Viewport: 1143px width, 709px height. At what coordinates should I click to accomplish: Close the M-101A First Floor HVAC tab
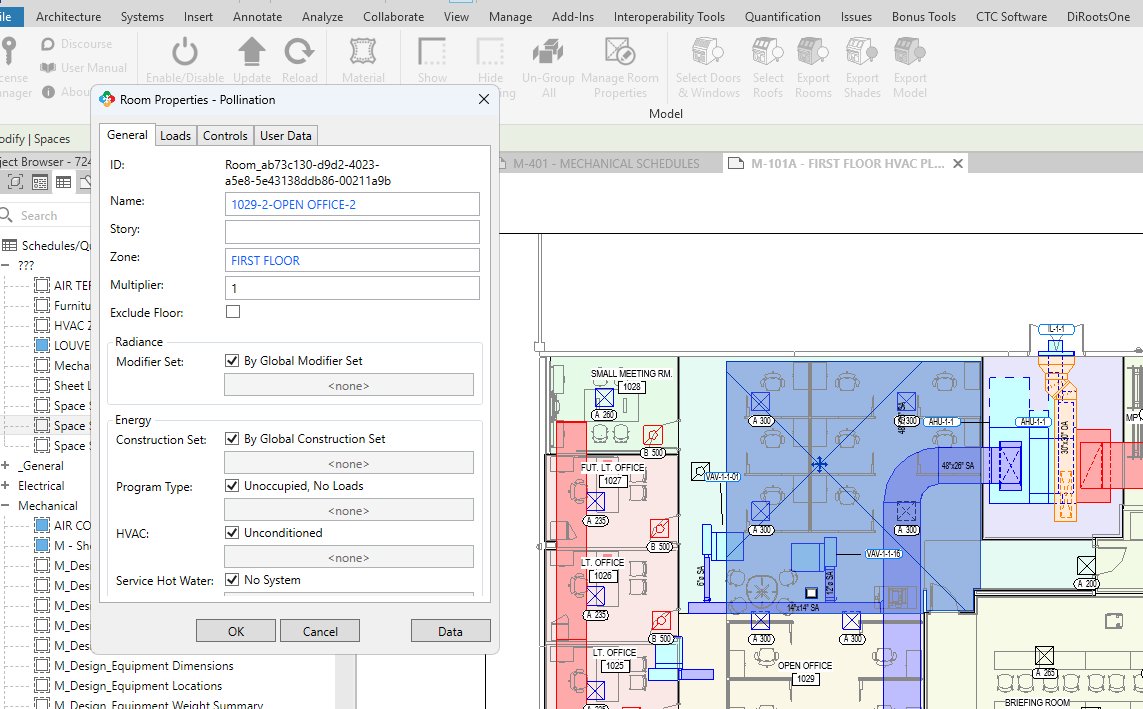point(957,163)
